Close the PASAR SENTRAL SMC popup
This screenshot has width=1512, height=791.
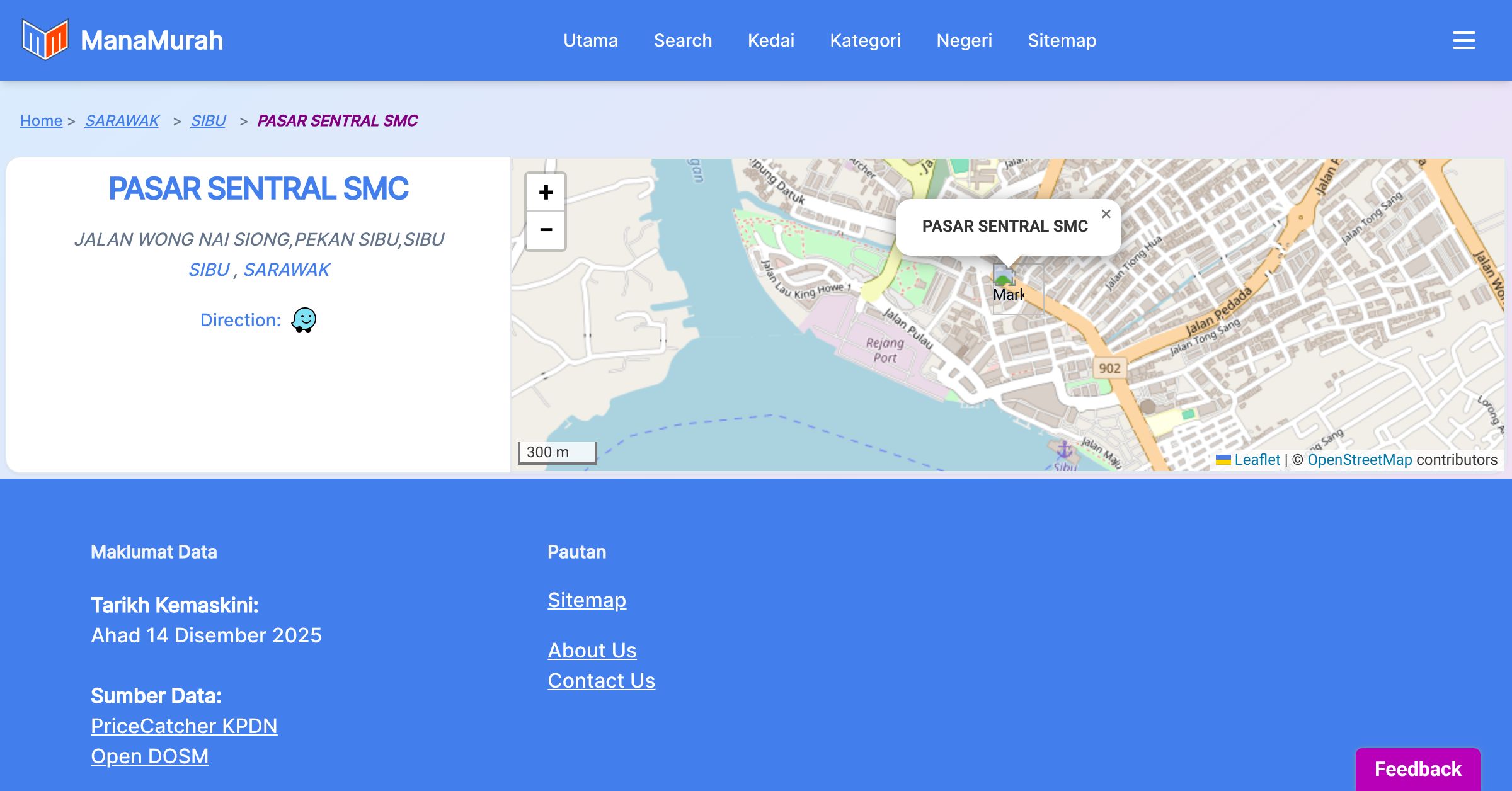(1106, 214)
